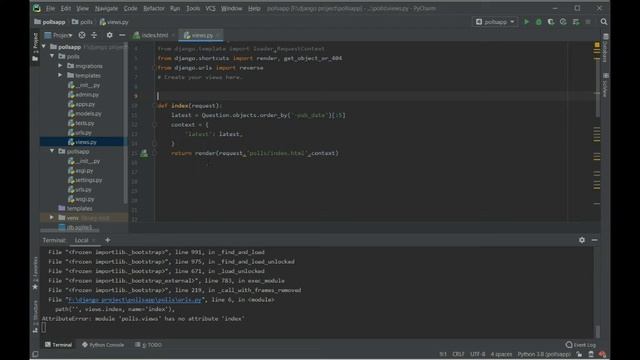Open the Database side tool window
The image size is (640, 360).
[605, 48]
